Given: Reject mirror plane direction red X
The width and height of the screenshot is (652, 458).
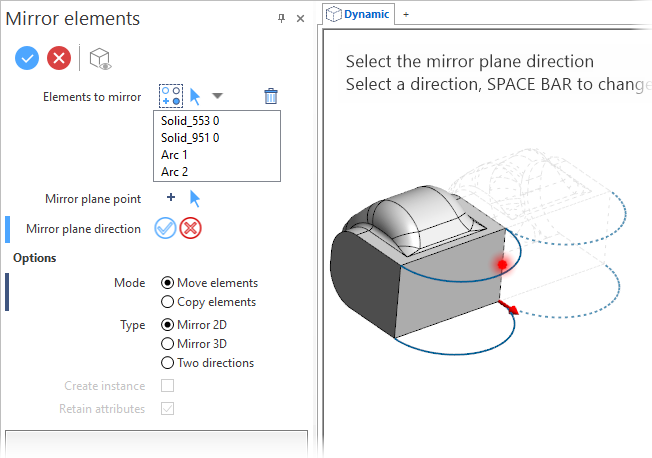Looking at the screenshot, I should 190,228.
